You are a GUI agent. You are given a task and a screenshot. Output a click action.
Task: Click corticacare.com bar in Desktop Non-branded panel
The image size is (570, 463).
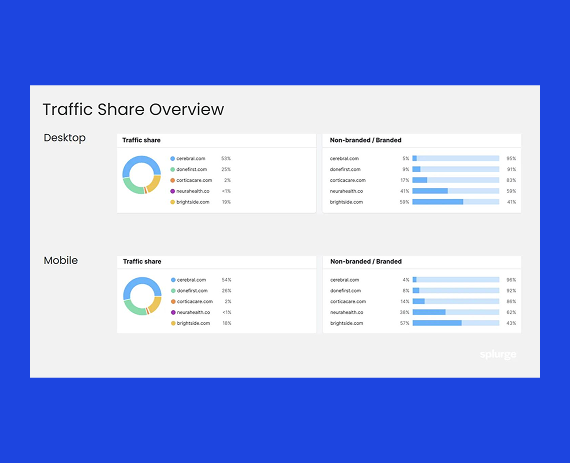[x=456, y=180]
